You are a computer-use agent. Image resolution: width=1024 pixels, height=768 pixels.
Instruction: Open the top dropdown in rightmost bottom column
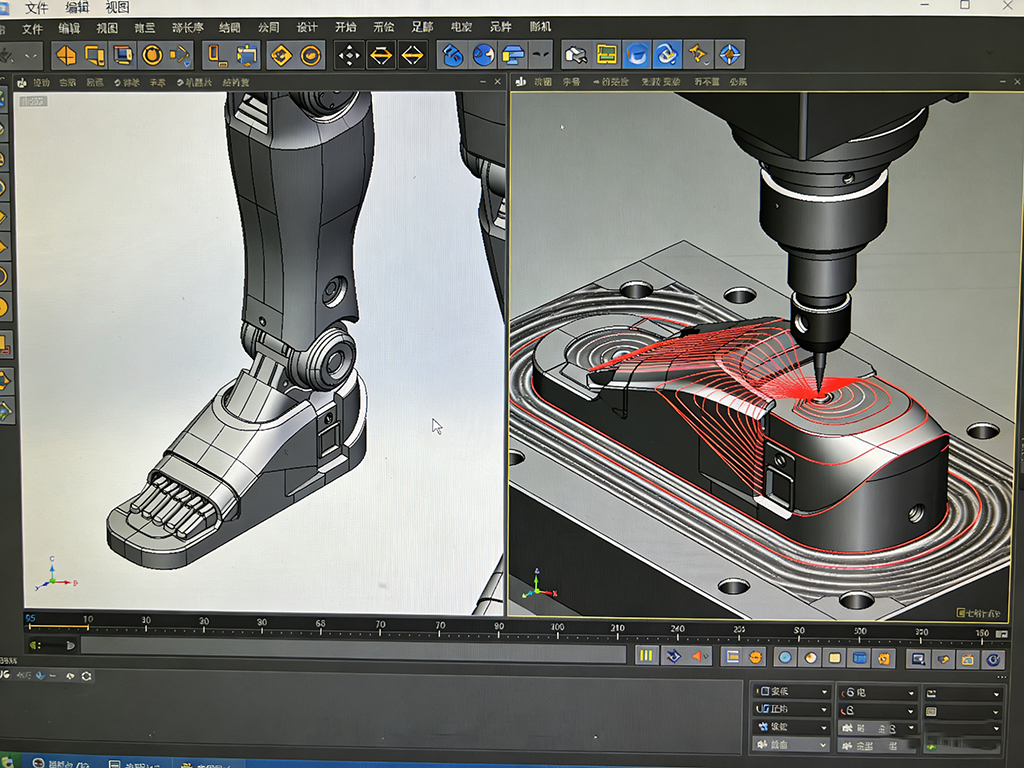pos(964,693)
